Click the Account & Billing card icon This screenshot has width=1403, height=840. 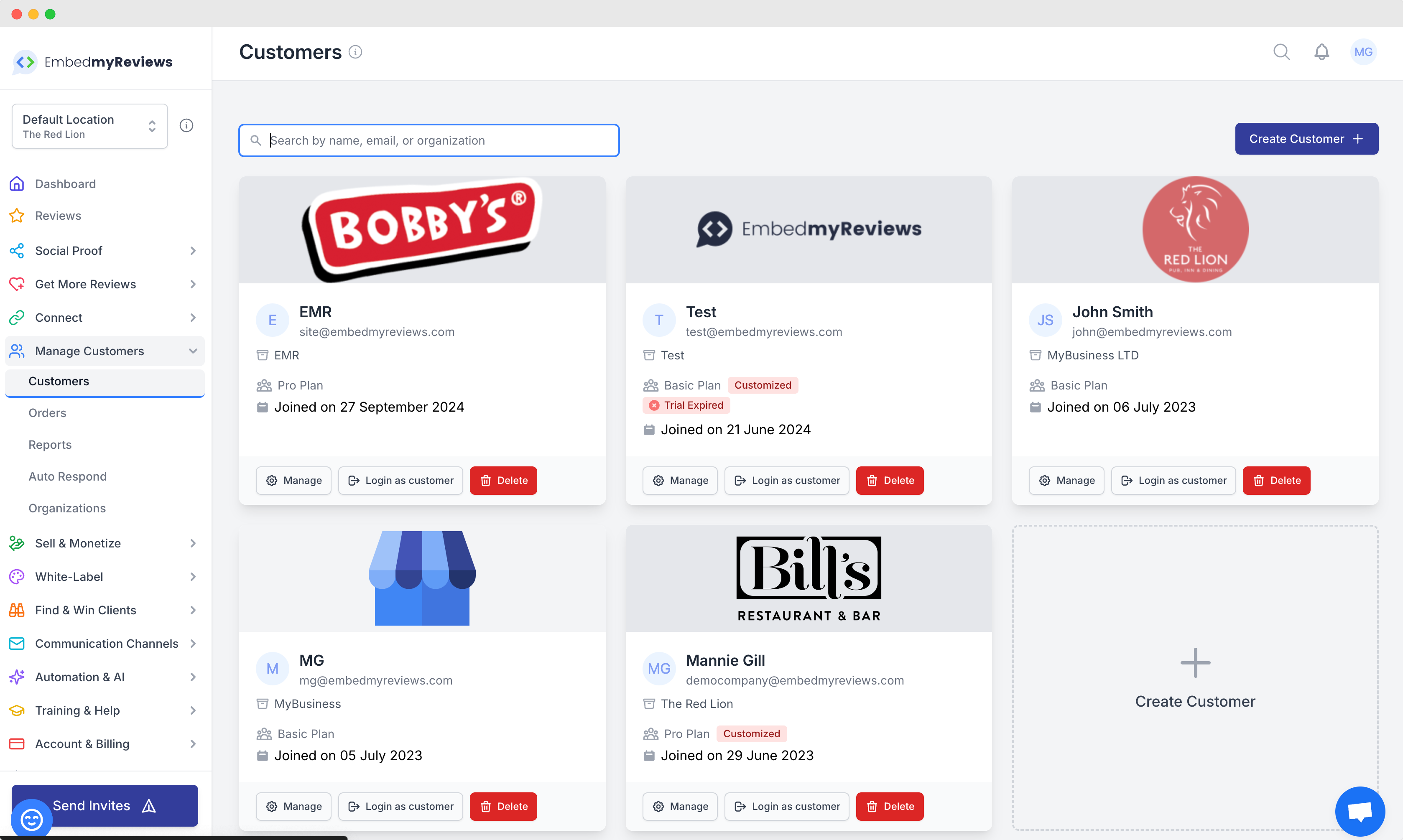click(17, 744)
